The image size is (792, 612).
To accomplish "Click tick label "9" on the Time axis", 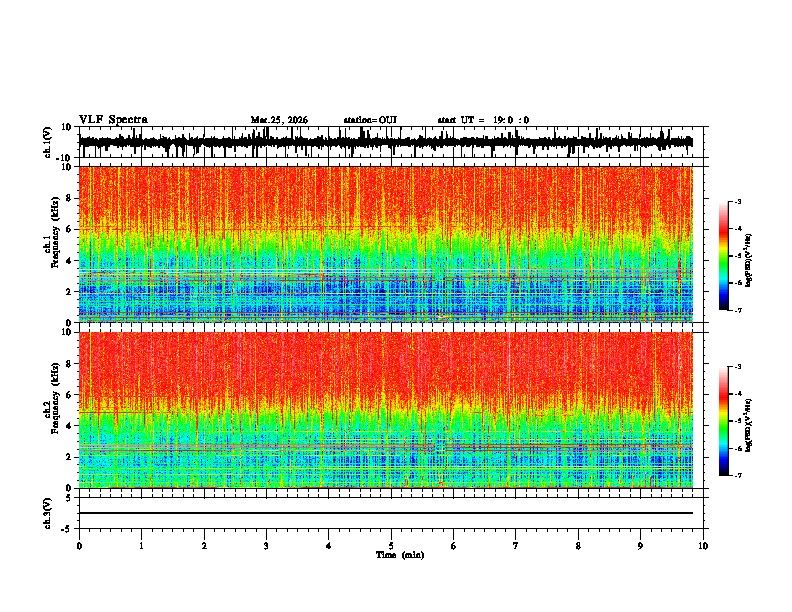I will coord(640,546).
